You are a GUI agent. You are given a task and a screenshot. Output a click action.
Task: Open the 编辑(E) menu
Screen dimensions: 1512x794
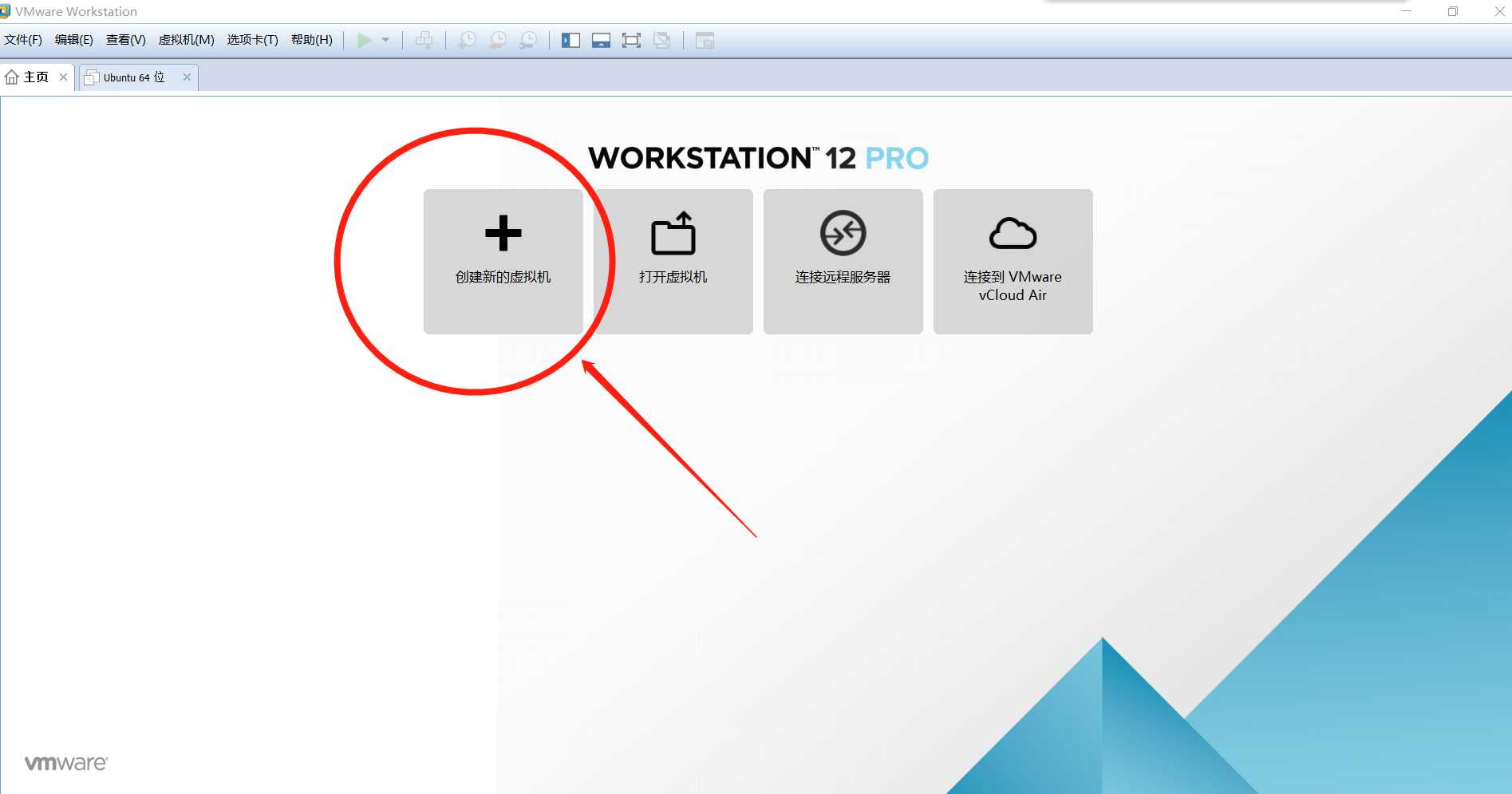74,40
